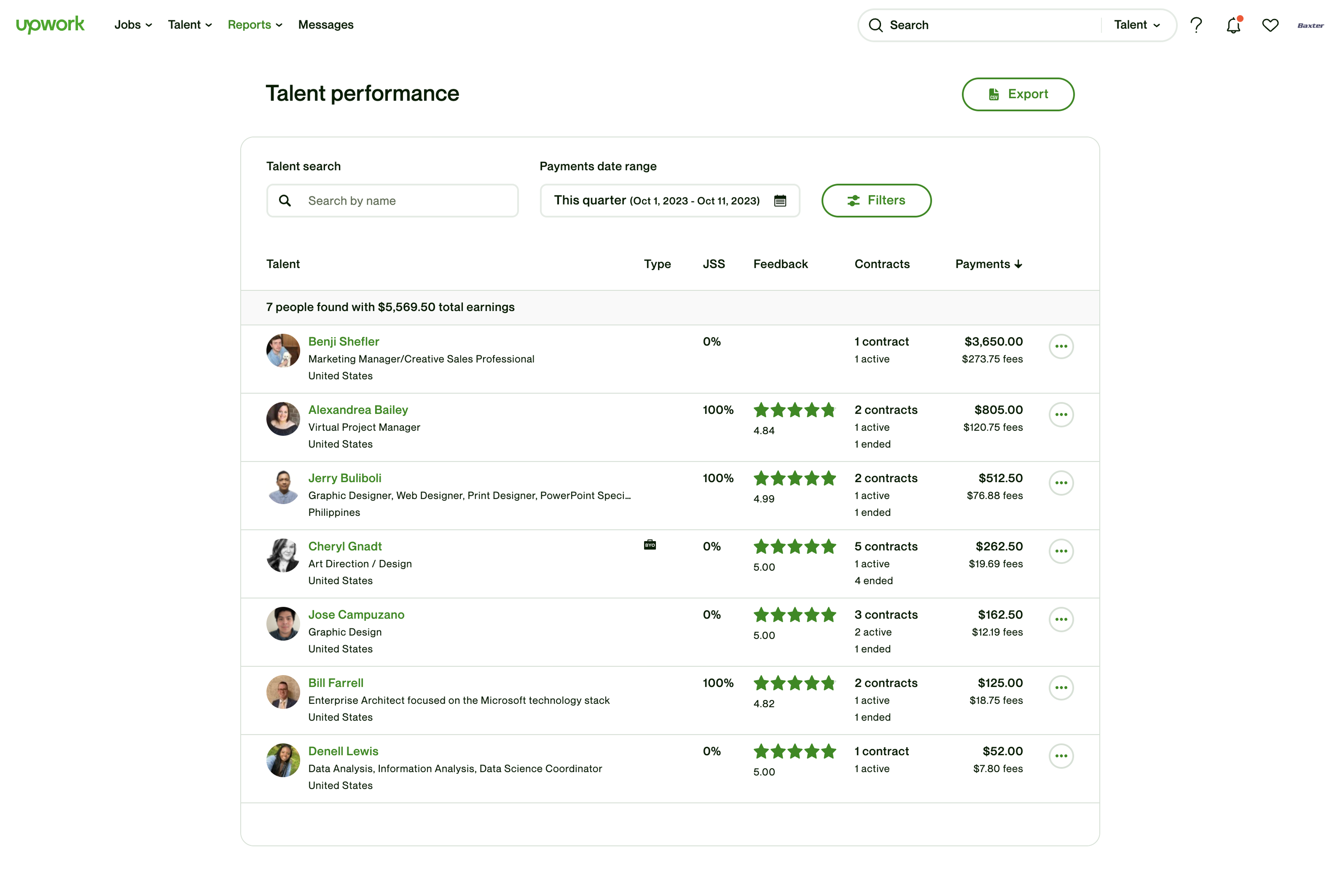
Task: Open Cheryl Gnadt's profile link
Action: click(345, 546)
